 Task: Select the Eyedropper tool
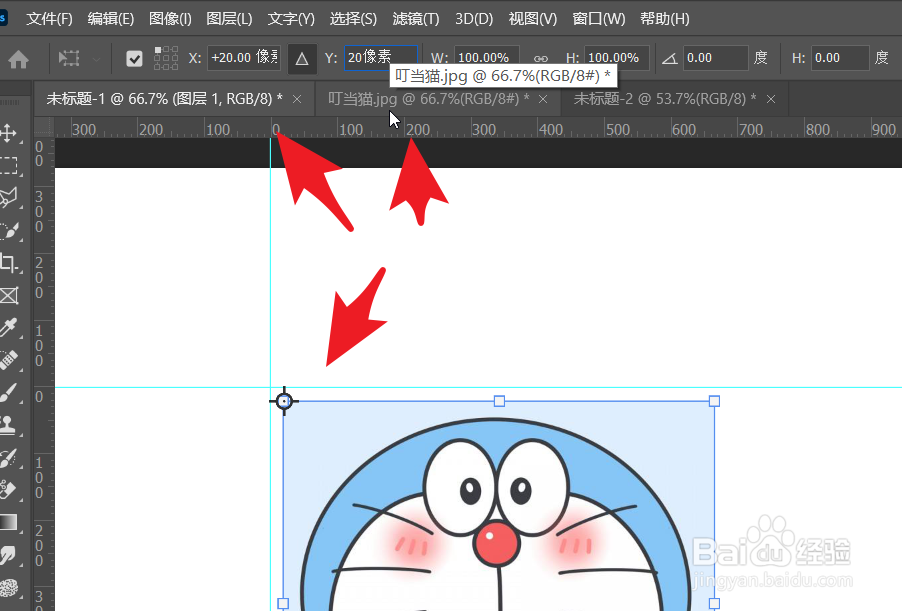(x=8, y=328)
